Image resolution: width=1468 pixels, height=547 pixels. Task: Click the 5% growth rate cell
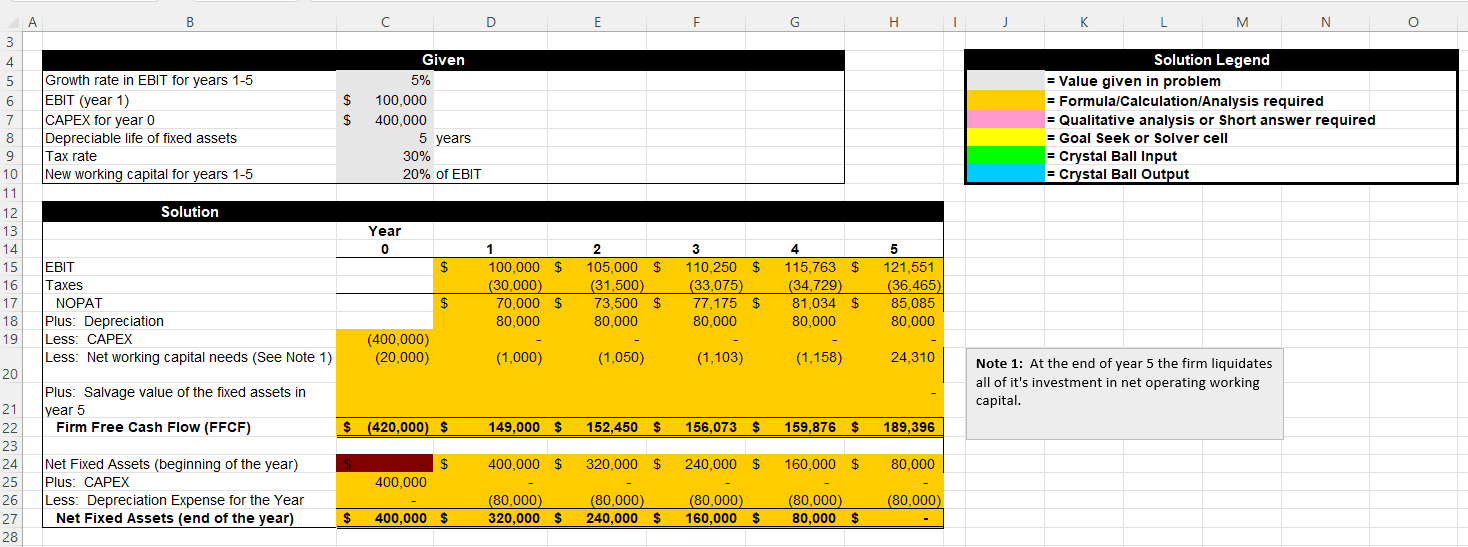coord(385,81)
